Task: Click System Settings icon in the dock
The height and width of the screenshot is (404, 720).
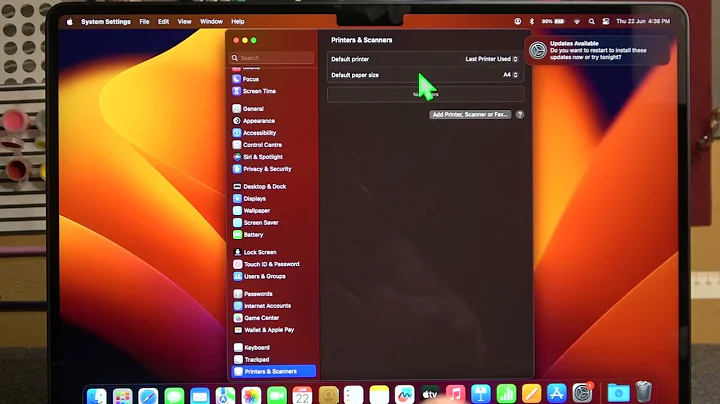Action: click(582, 393)
